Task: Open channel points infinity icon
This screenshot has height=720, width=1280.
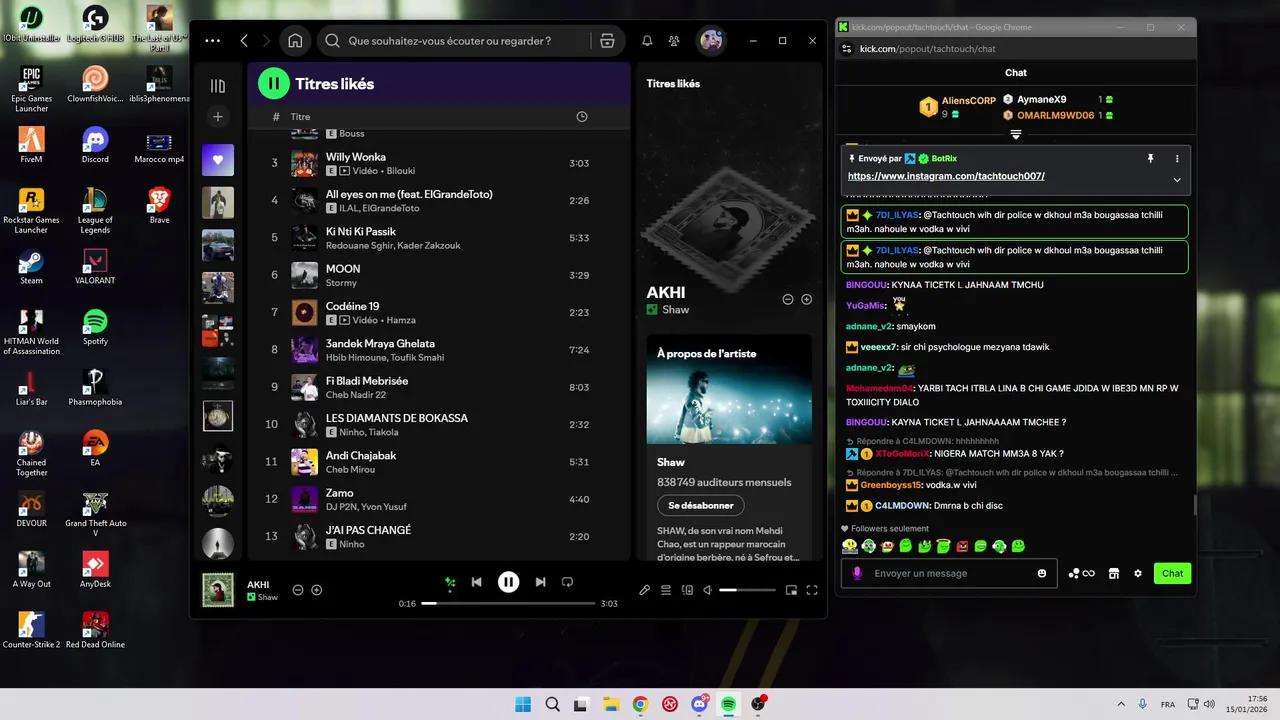Action: coord(1081,573)
